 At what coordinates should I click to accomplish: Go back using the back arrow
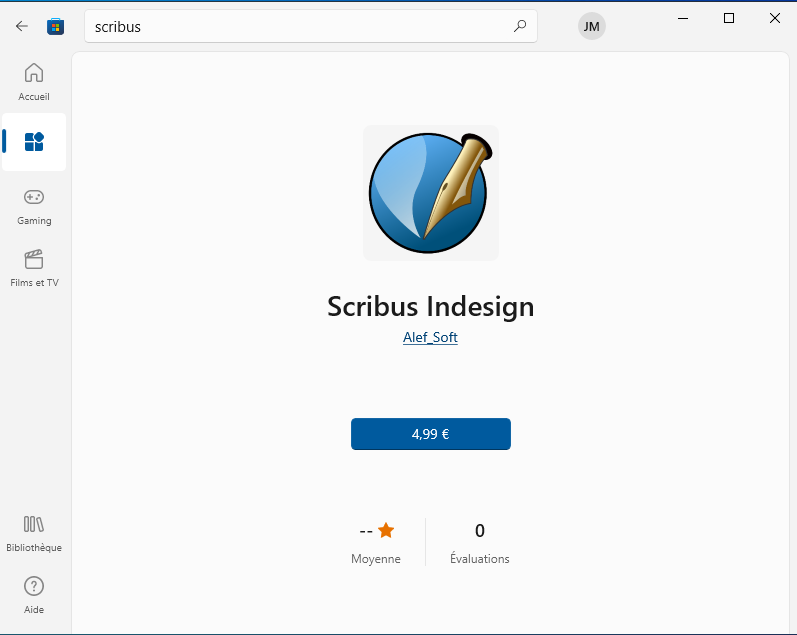22,26
